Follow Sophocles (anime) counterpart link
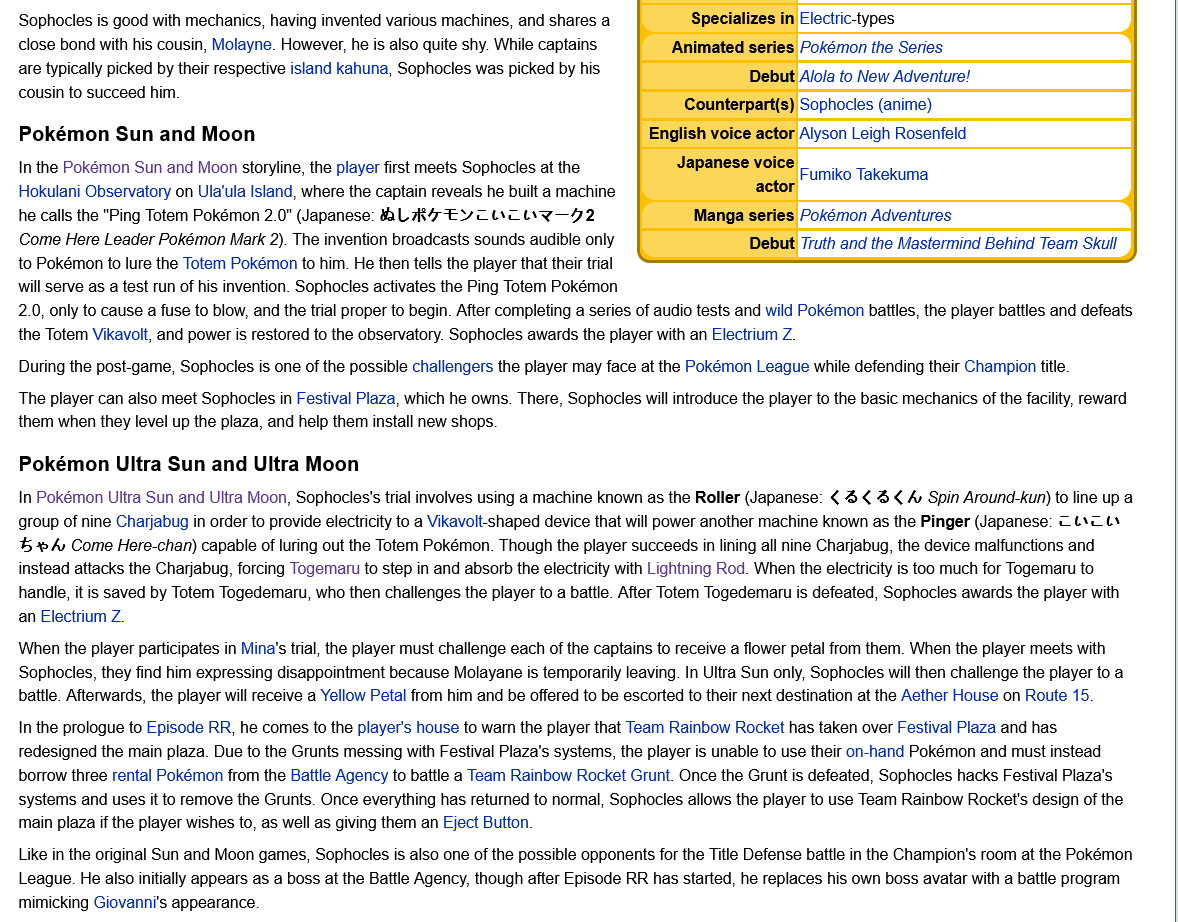Screen dimensions: 1178x922 pos(865,104)
